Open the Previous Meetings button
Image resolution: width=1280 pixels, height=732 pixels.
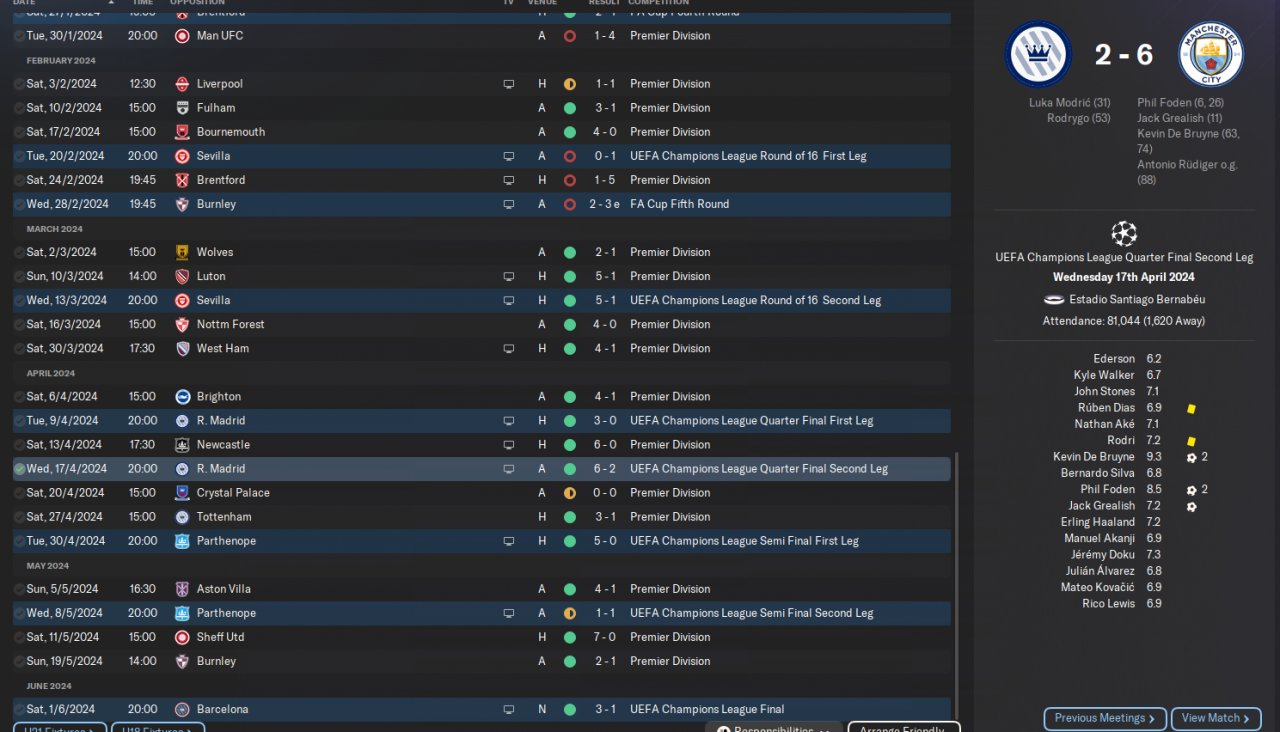pos(1104,718)
